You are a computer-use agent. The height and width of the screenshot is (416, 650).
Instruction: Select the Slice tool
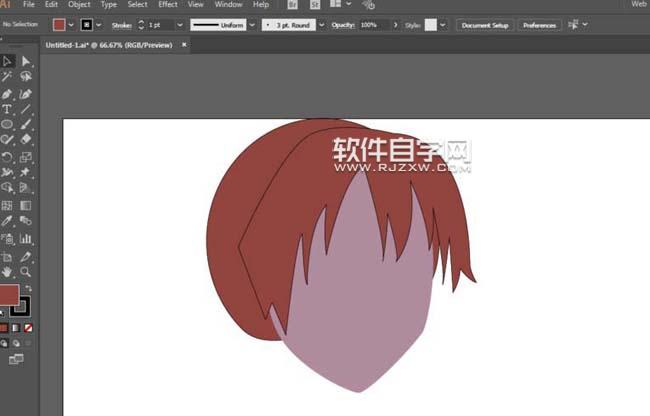(26, 257)
